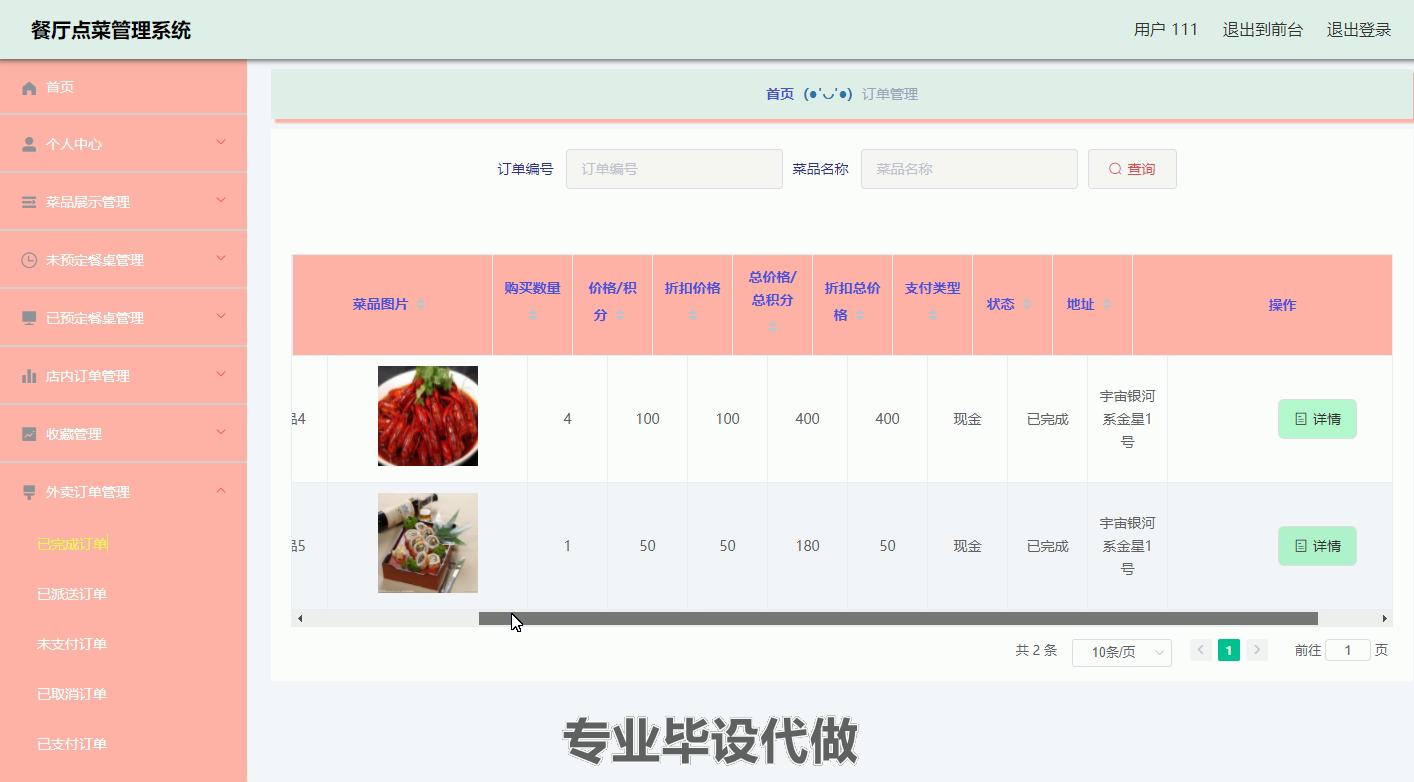The image size is (1414, 782).
Task: Open 详情 for the crayfish order
Action: click(x=1316, y=418)
